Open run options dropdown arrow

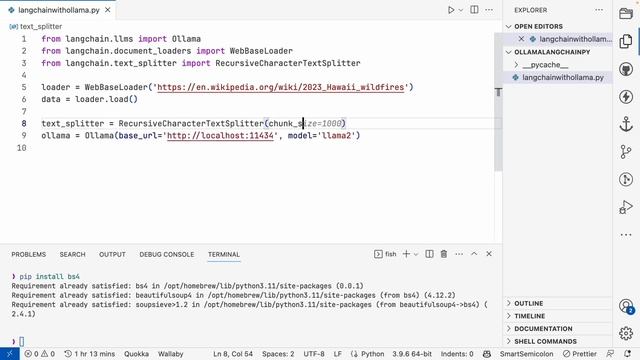pos(461,10)
